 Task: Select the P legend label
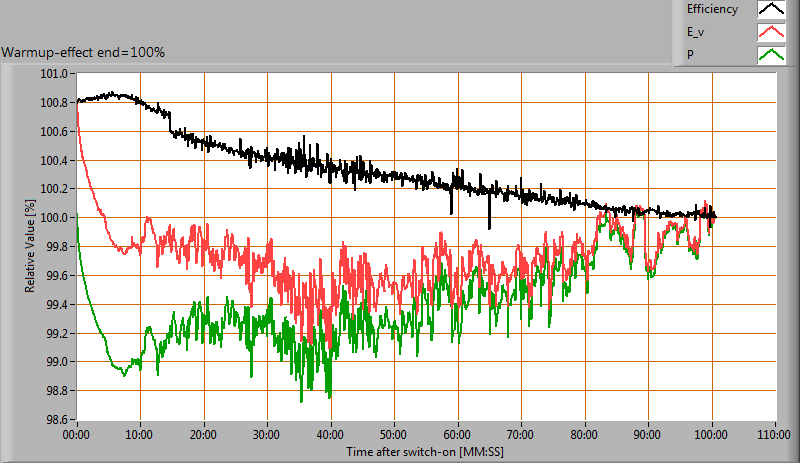[690, 54]
